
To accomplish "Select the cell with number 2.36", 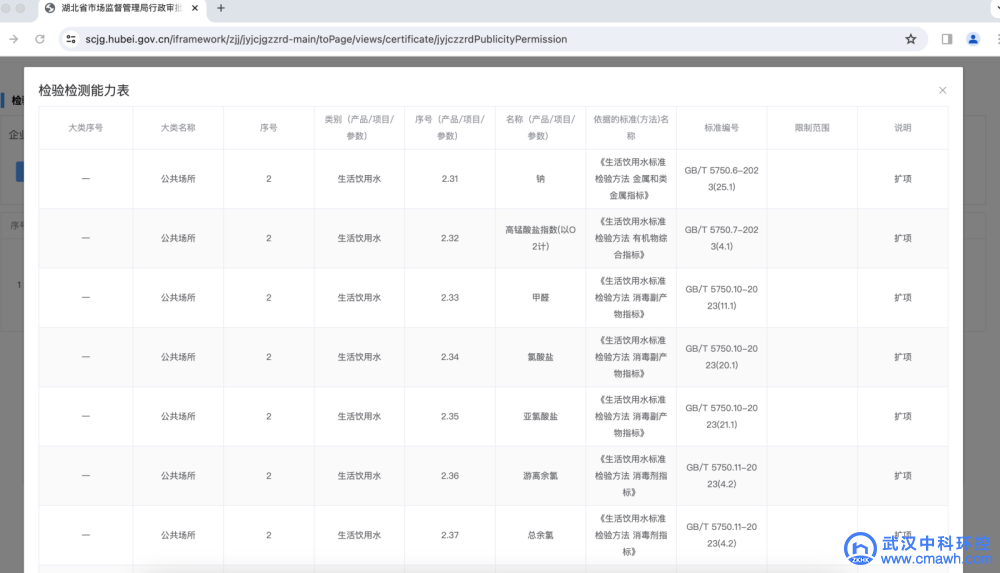I will point(450,475).
